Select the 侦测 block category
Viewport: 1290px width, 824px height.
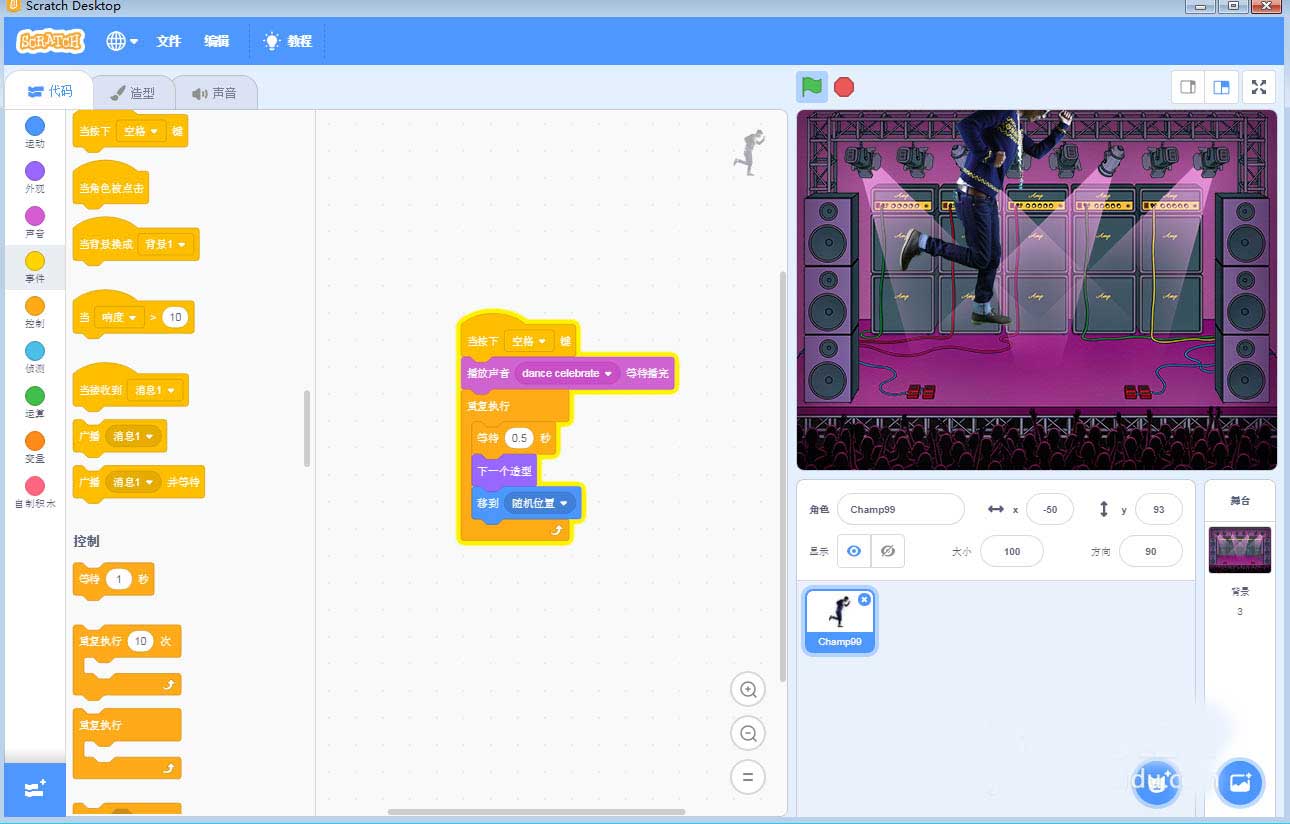pyautogui.click(x=35, y=357)
